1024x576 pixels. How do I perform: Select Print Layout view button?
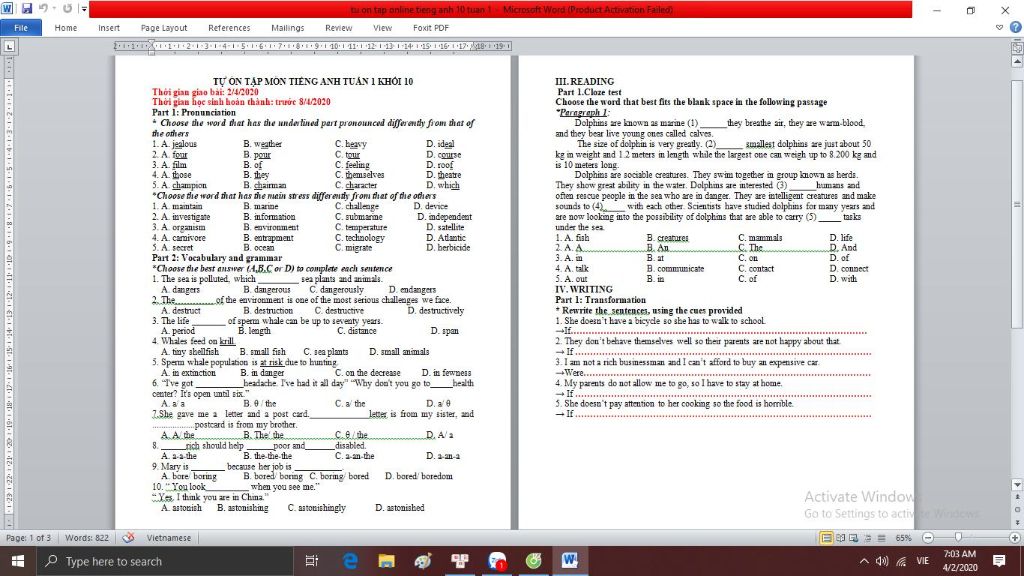click(x=826, y=538)
